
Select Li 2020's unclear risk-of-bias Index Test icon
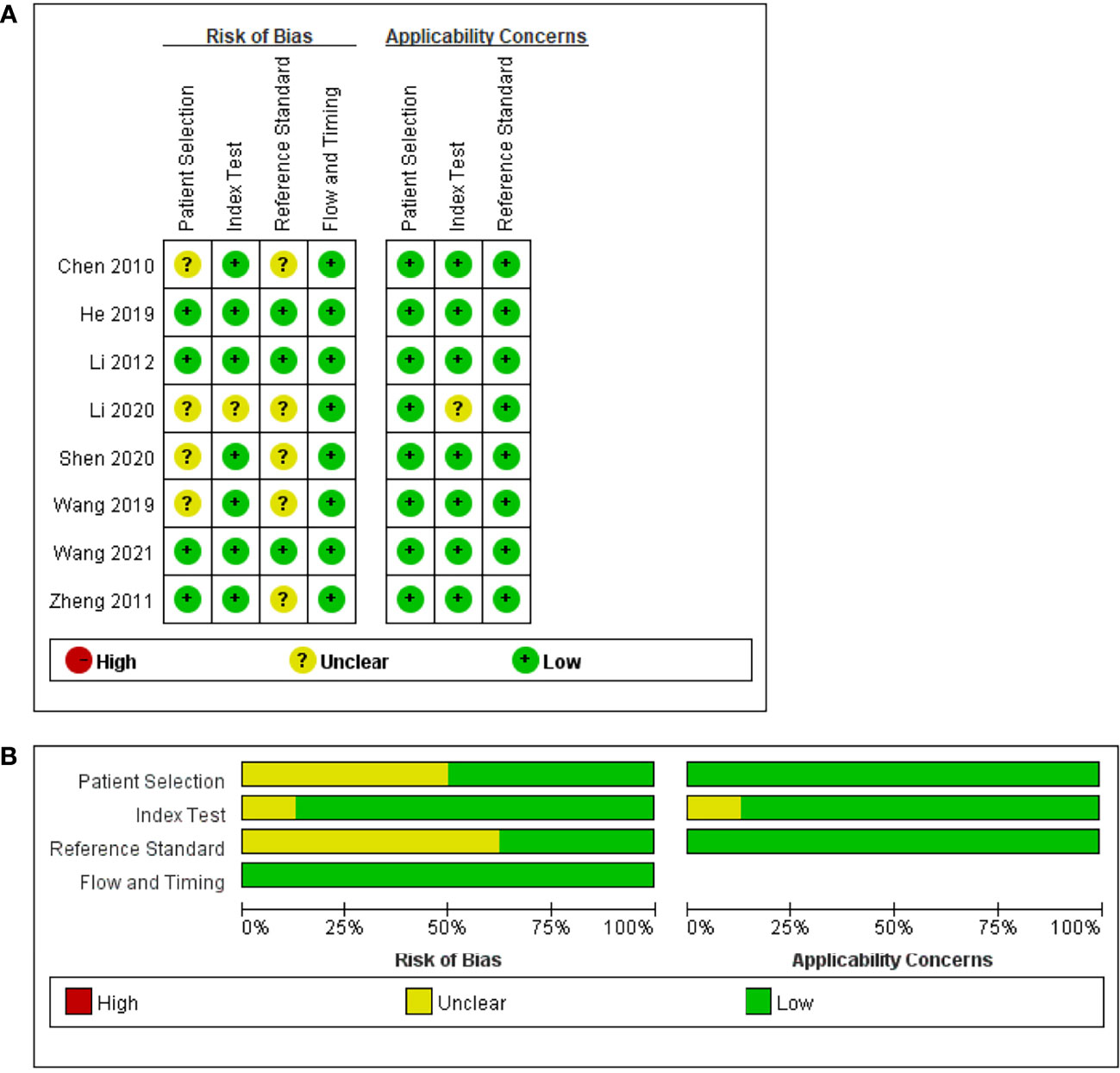[235, 408]
